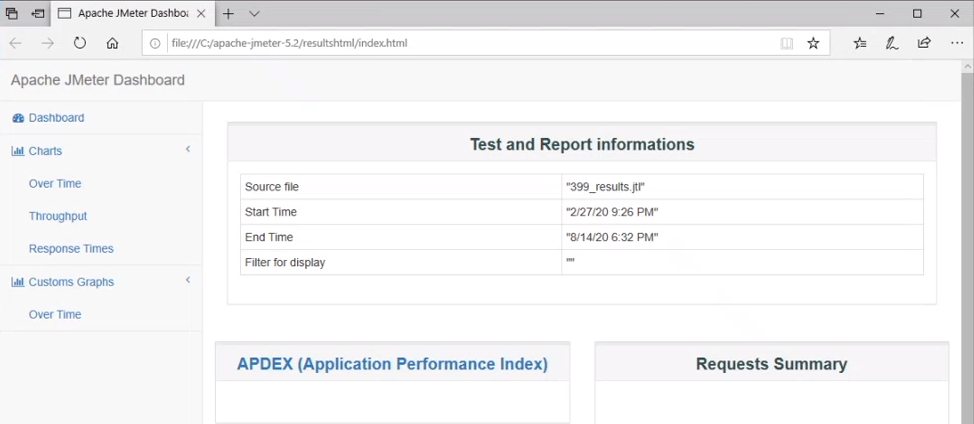Select the "399_results.jtl" value cell

(742, 186)
